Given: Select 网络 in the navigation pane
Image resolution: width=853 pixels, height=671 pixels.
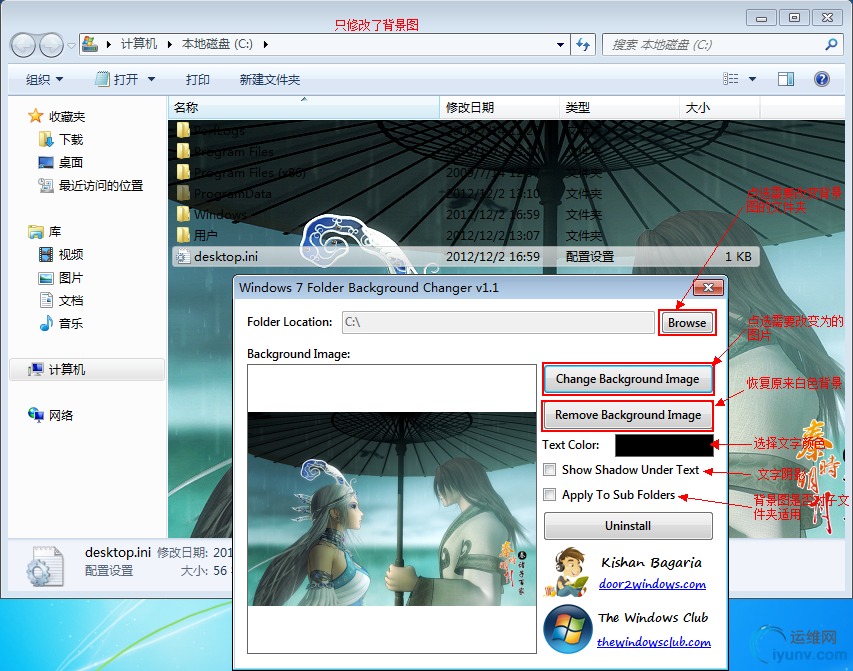Looking at the screenshot, I should click(x=51, y=415).
